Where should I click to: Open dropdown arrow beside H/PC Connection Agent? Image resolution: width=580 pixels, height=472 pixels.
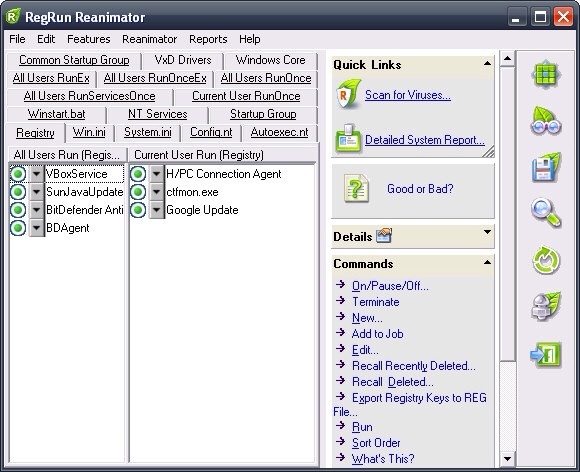[156, 174]
